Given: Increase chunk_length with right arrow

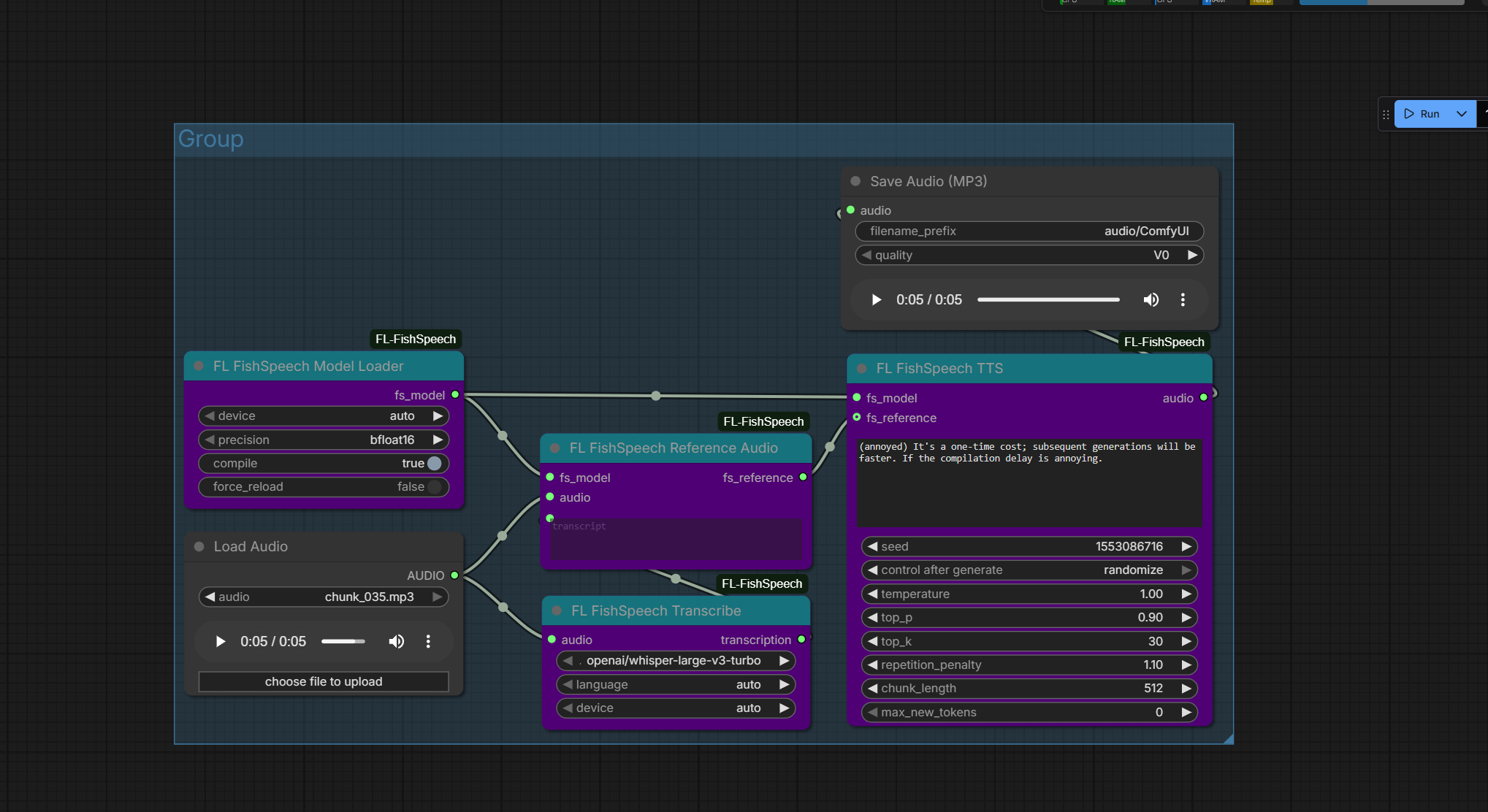Looking at the screenshot, I should (1186, 688).
